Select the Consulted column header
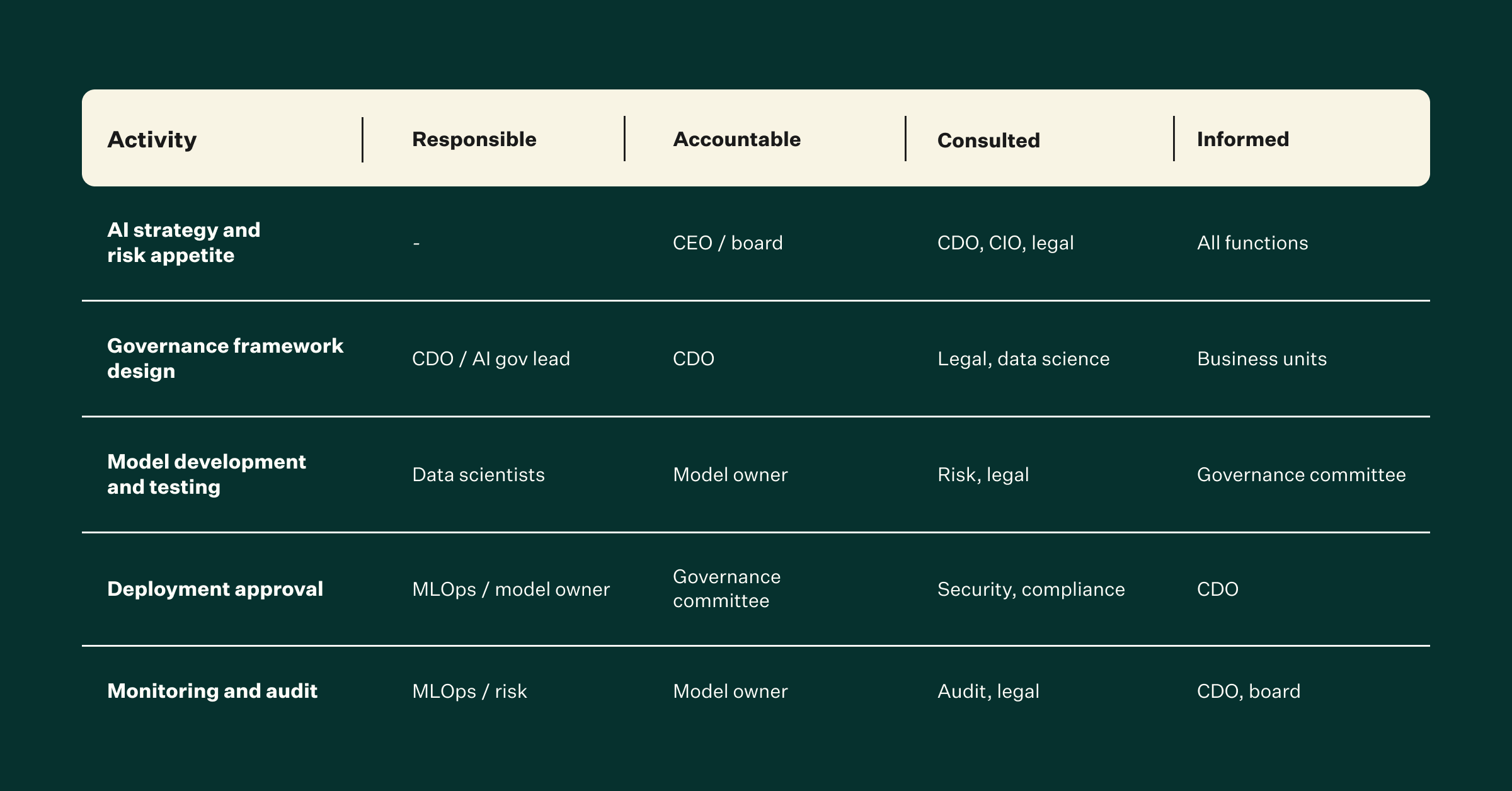Image resolution: width=1512 pixels, height=791 pixels. [x=988, y=140]
